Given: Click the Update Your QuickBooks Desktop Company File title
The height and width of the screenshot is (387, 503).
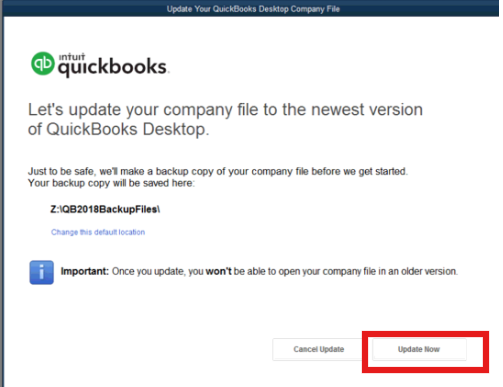Looking at the screenshot, I should pos(253,9).
